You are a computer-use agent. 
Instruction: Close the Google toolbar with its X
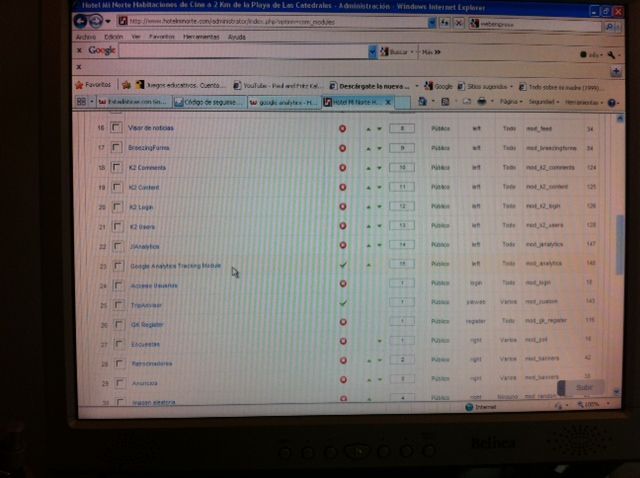(x=80, y=50)
